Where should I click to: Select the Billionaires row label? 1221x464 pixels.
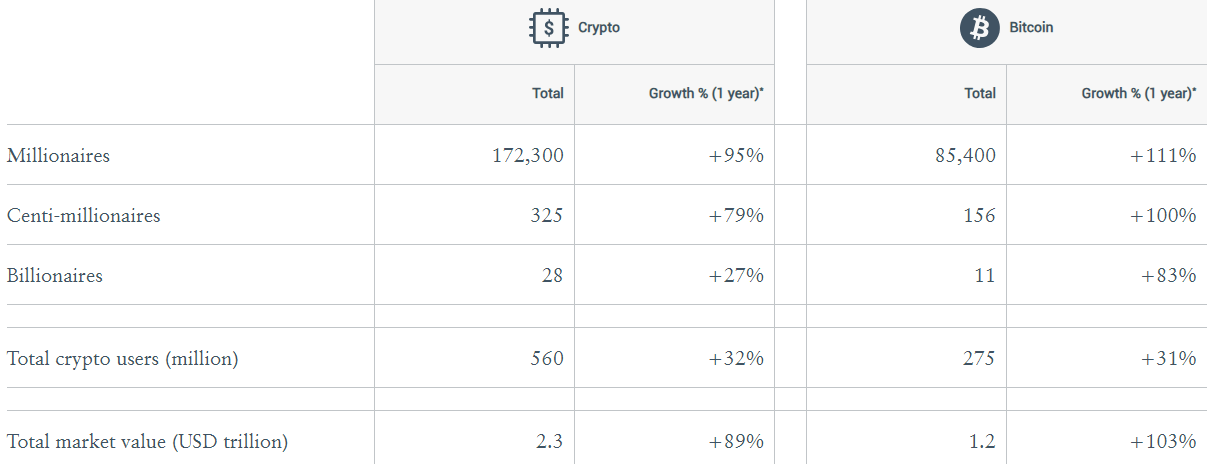click(55, 276)
